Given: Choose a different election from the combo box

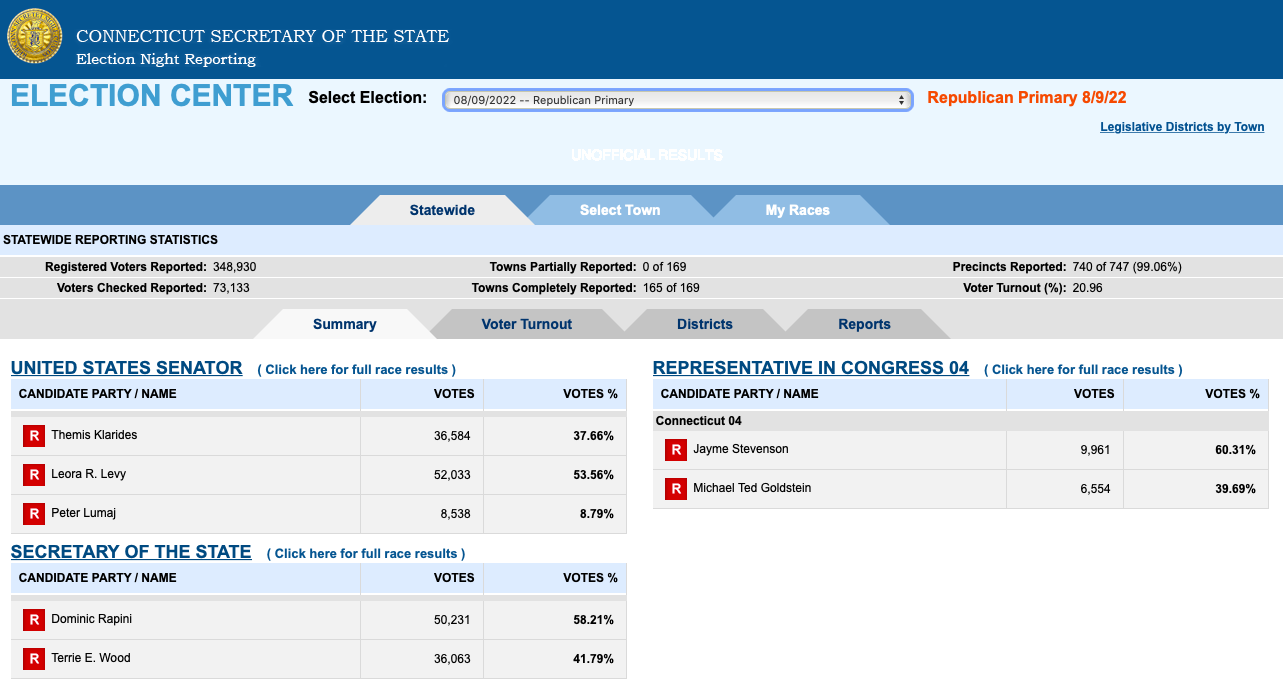Looking at the screenshot, I should tap(677, 100).
